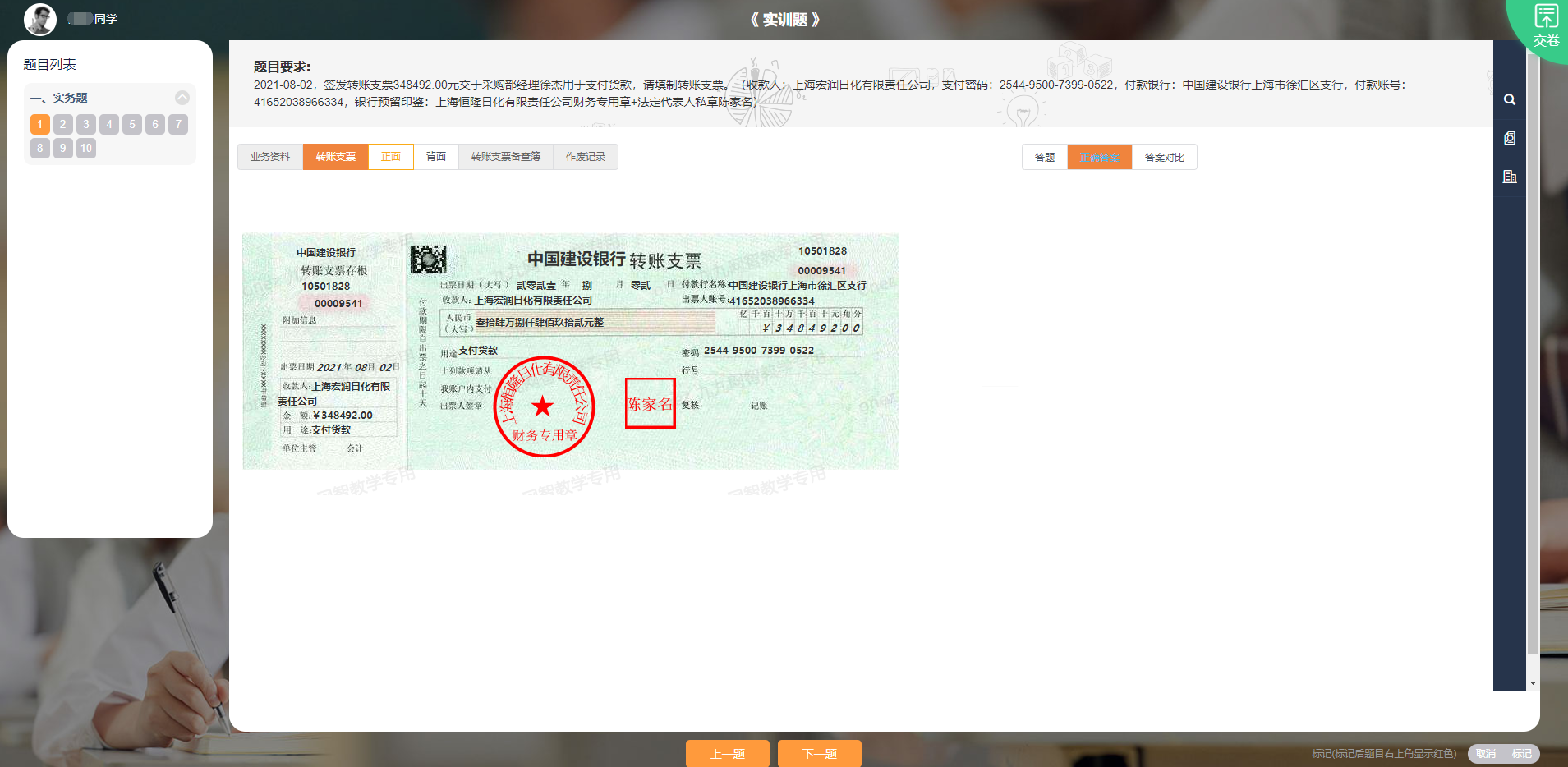The image size is (1568, 767).
Task: Open the search icon in right sidebar
Action: tap(1510, 99)
